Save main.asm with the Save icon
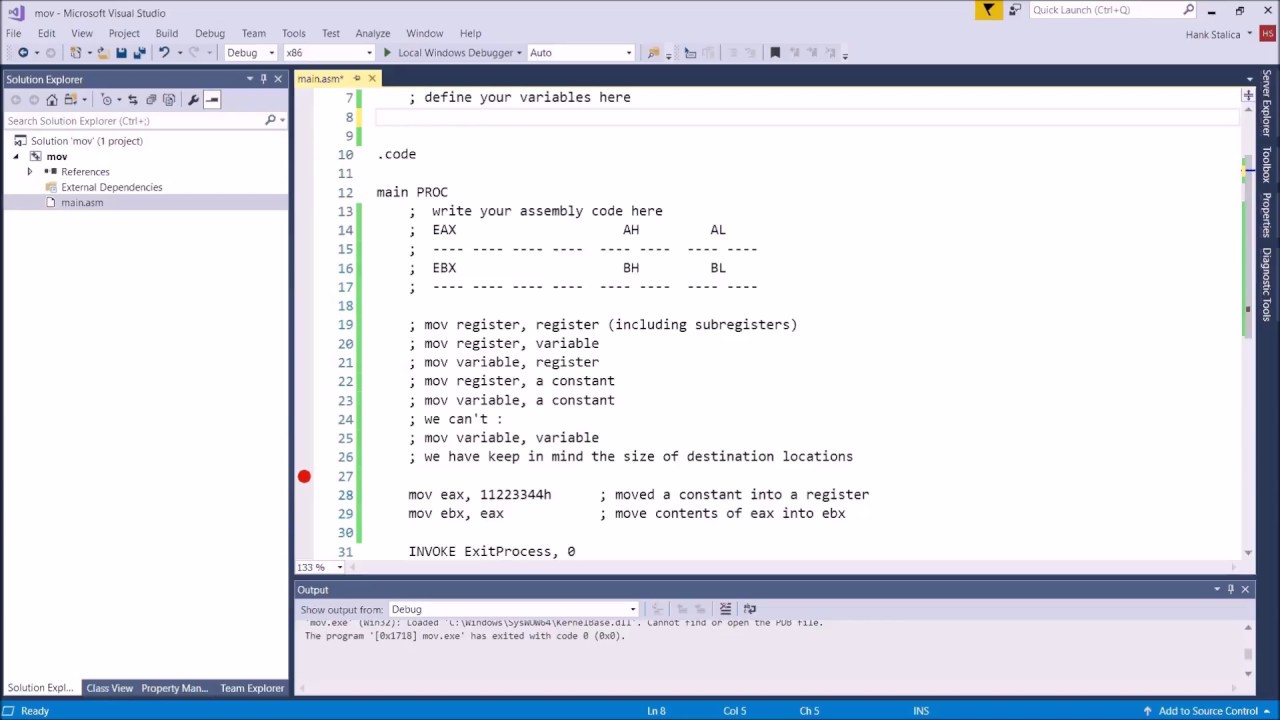The image size is (1280, 720). [x=121, y=53]
